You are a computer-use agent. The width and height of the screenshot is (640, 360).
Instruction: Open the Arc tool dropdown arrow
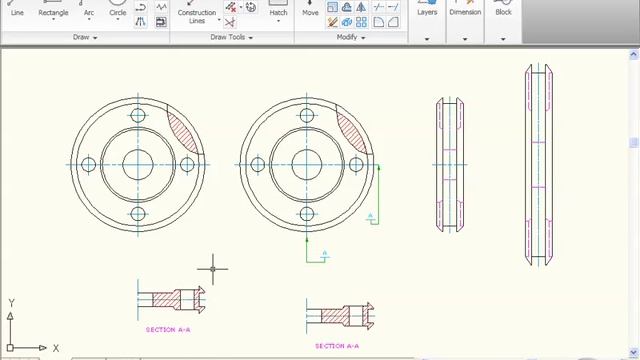click(89, 20)
